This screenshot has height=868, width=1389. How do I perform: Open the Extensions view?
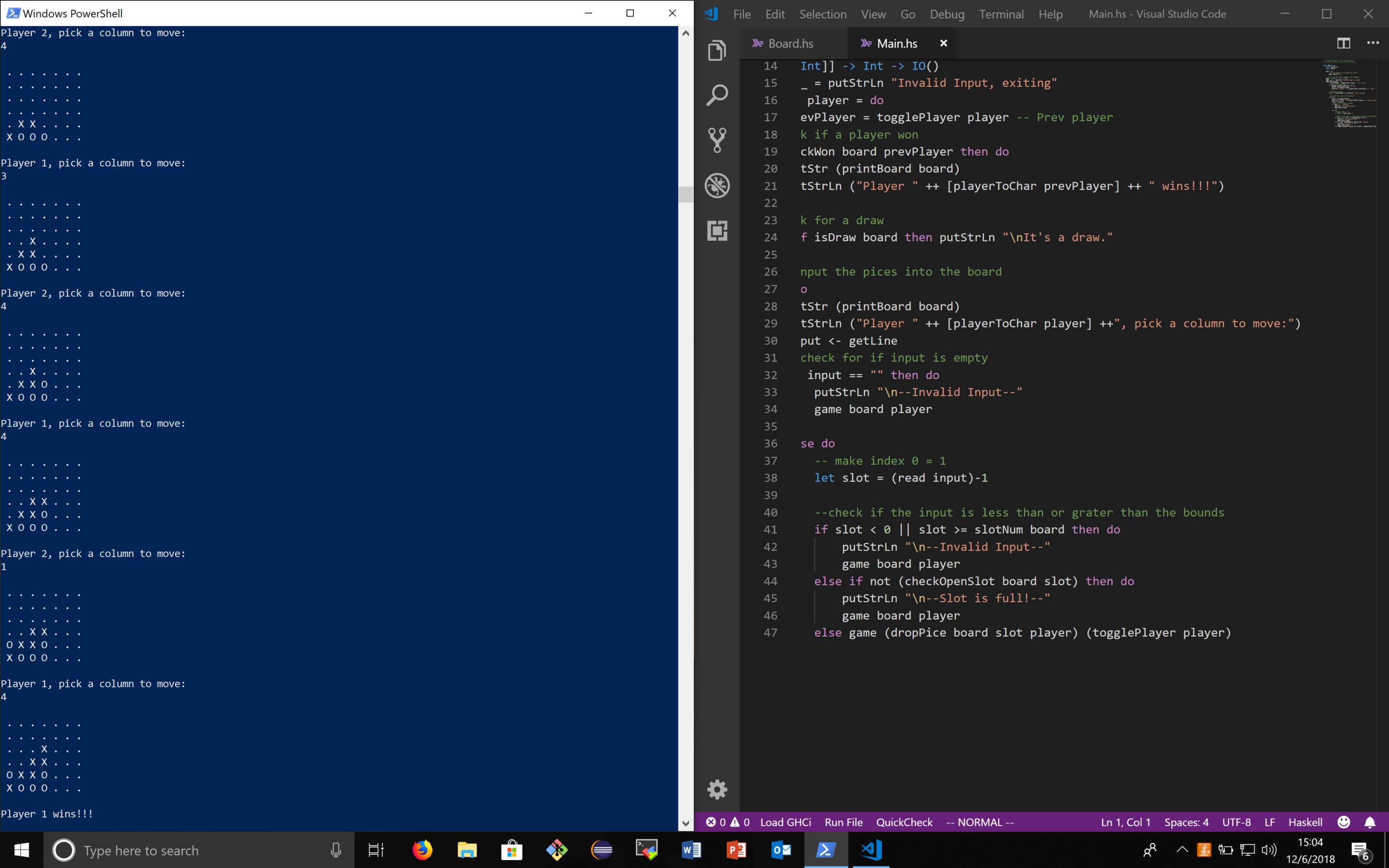point(717,230)
